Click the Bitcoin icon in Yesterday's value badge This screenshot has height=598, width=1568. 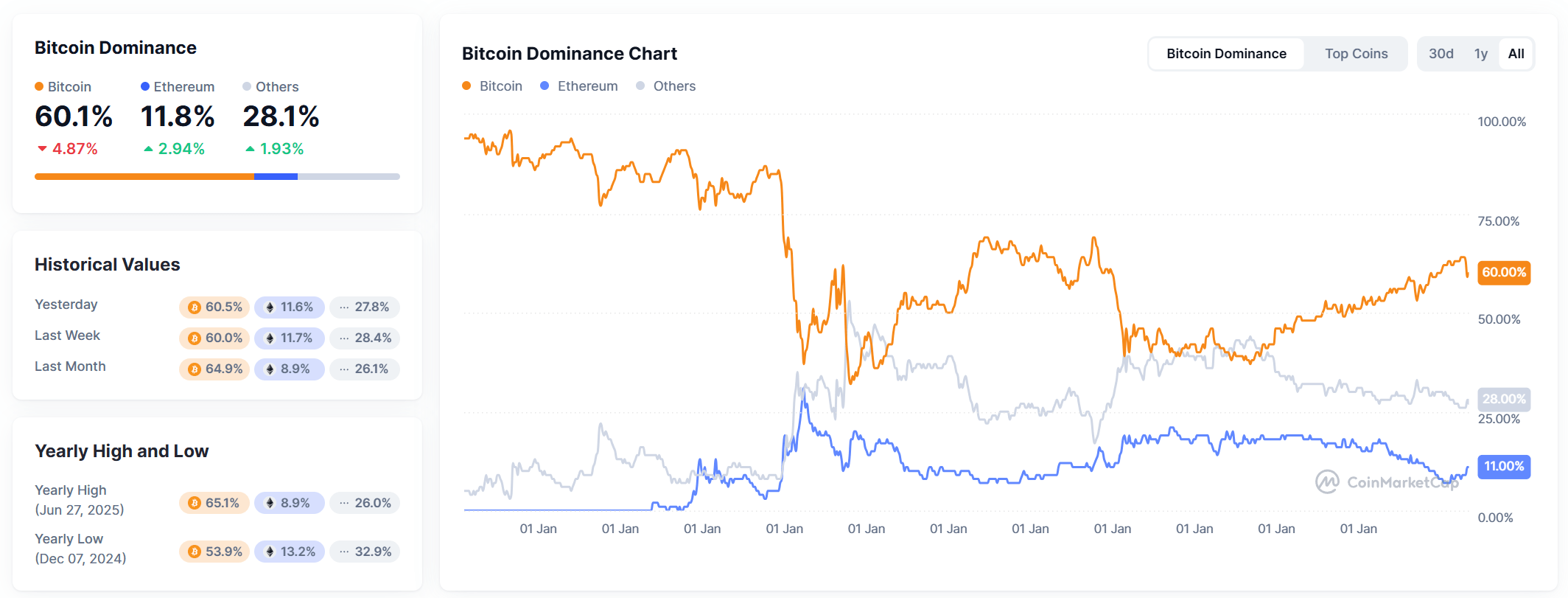point(193,307)
